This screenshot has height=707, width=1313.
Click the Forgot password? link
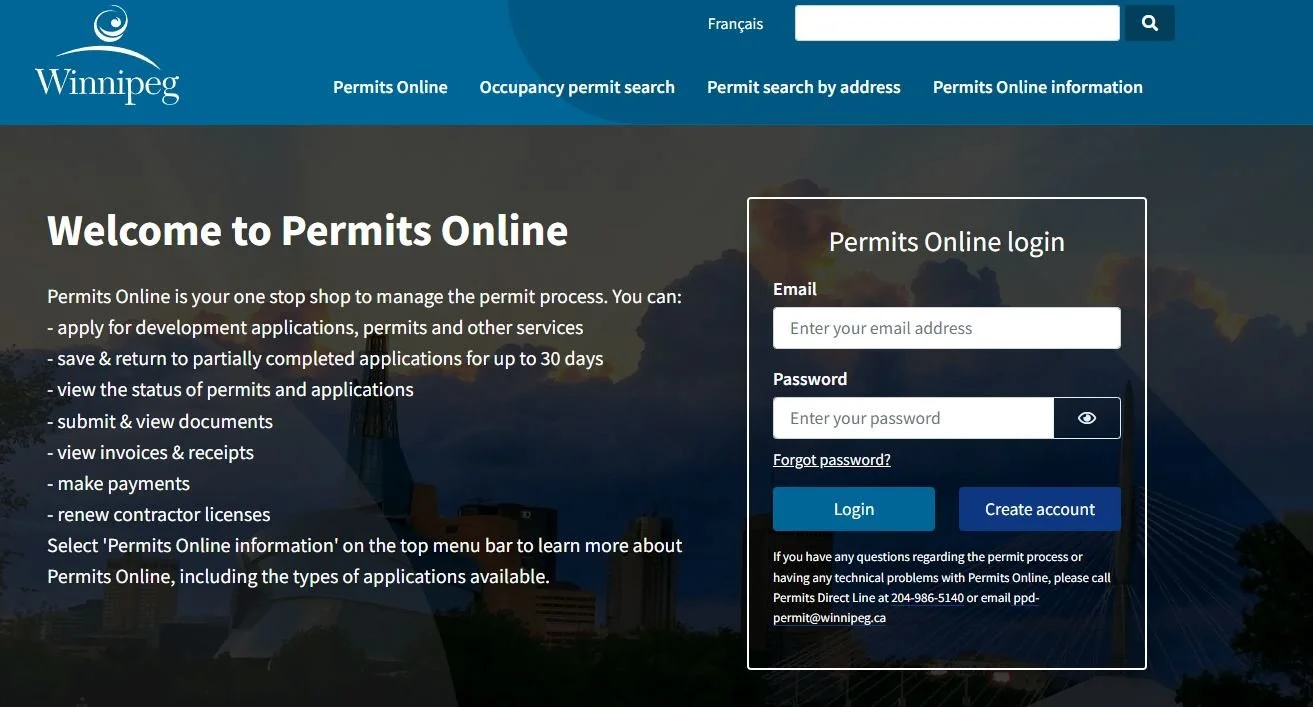832,460
